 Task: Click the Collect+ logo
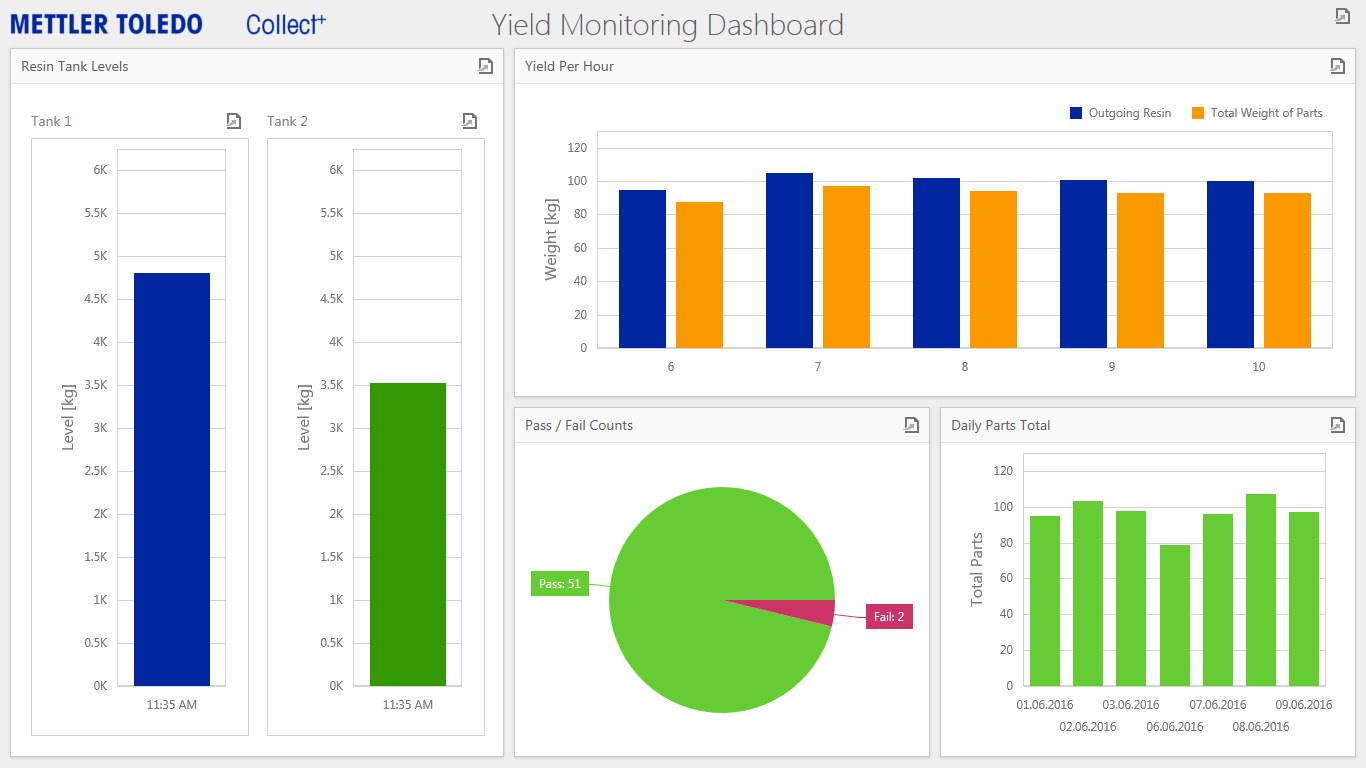coord(286,24)
